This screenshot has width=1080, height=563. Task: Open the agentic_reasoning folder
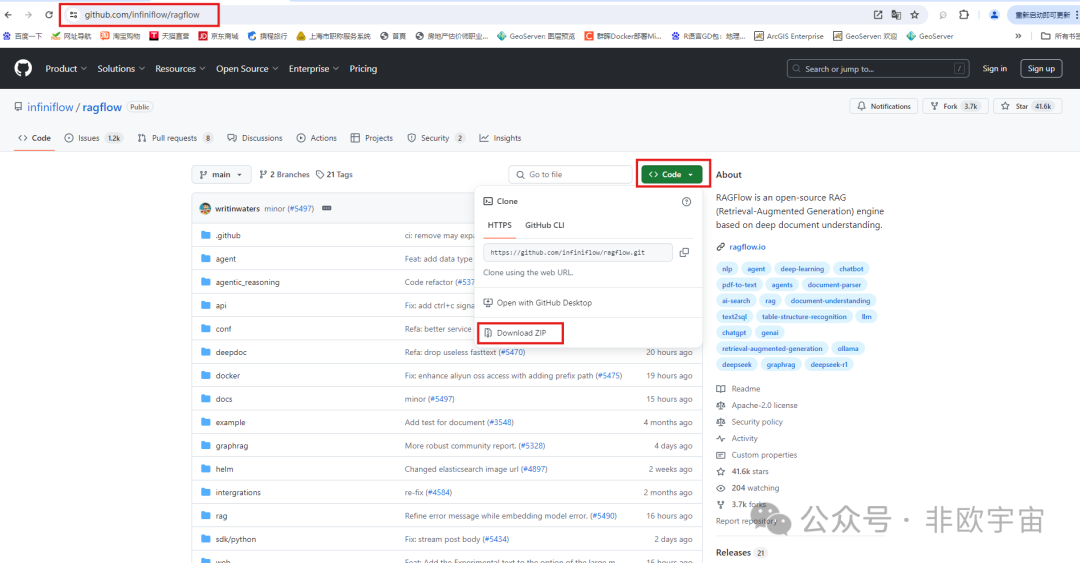click(x=247, y=282)
